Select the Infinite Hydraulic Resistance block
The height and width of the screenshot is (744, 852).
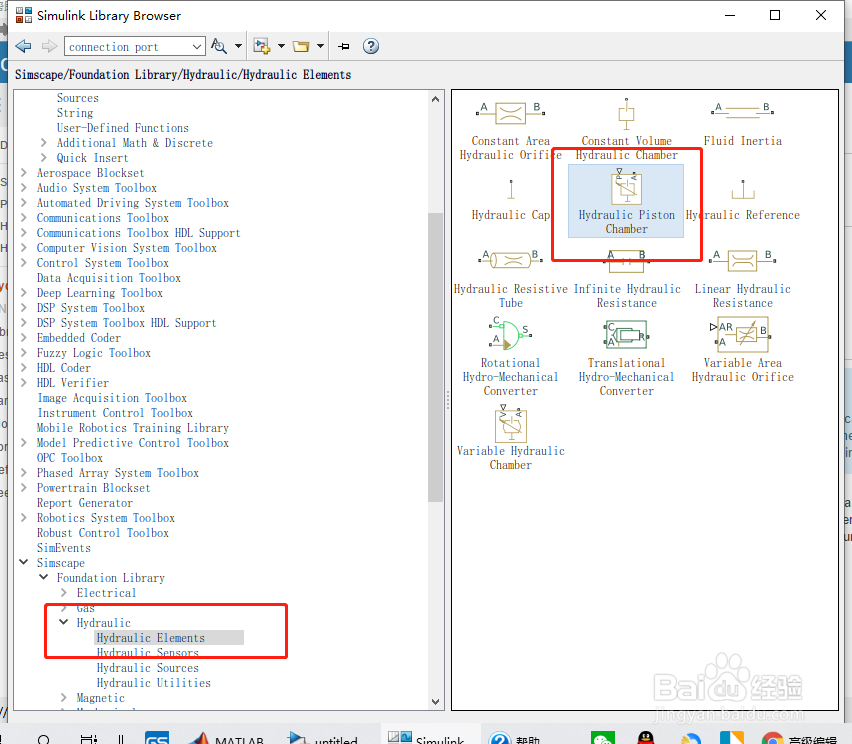(627, 279)
